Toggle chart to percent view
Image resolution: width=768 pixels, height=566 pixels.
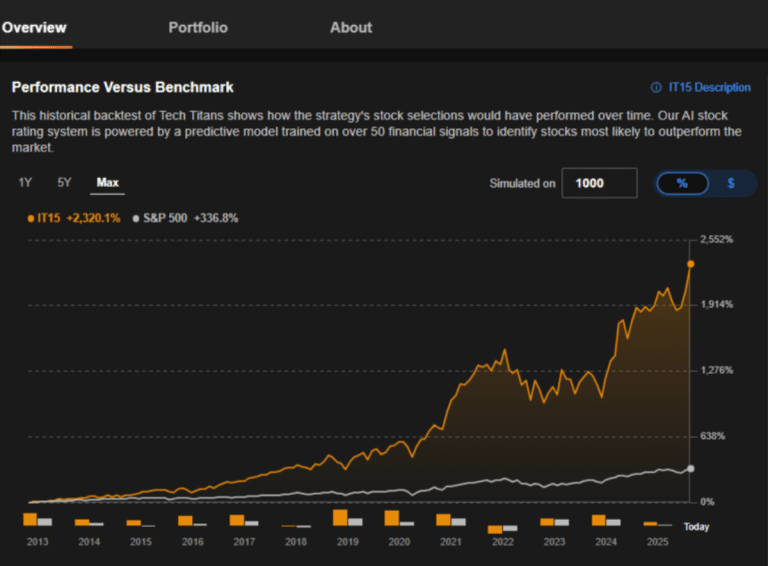click(682, 183)
